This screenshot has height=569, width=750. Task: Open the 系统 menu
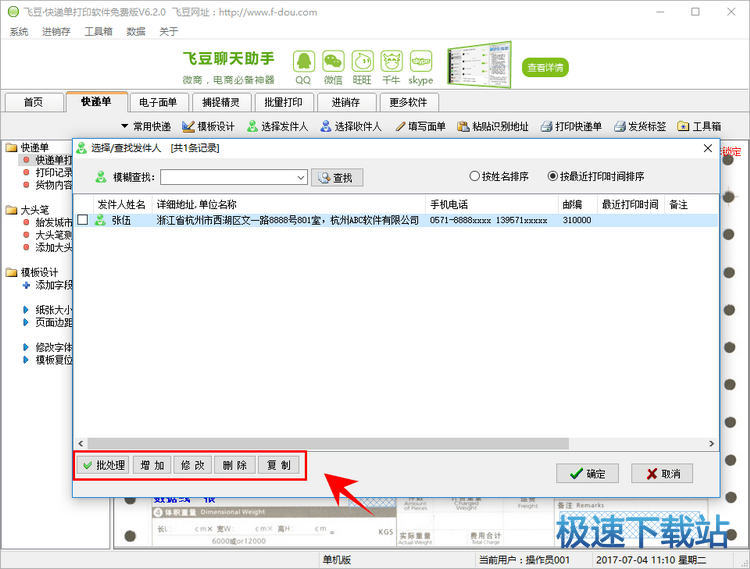(19, 32)
